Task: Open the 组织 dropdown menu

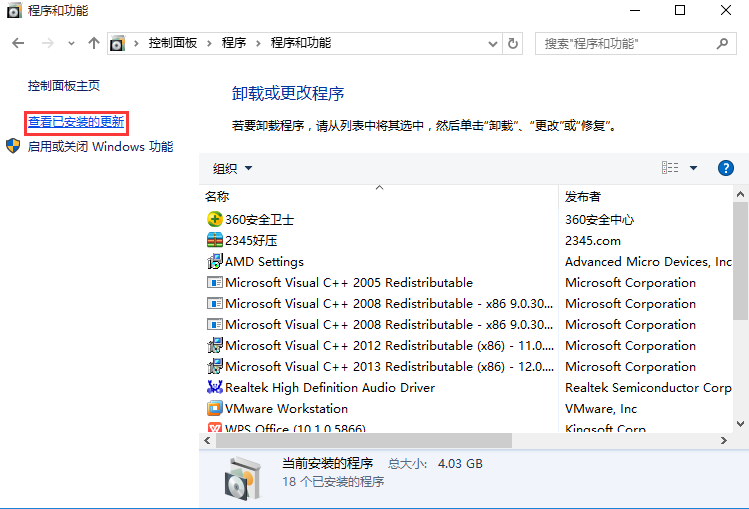Action: (233, 168)
